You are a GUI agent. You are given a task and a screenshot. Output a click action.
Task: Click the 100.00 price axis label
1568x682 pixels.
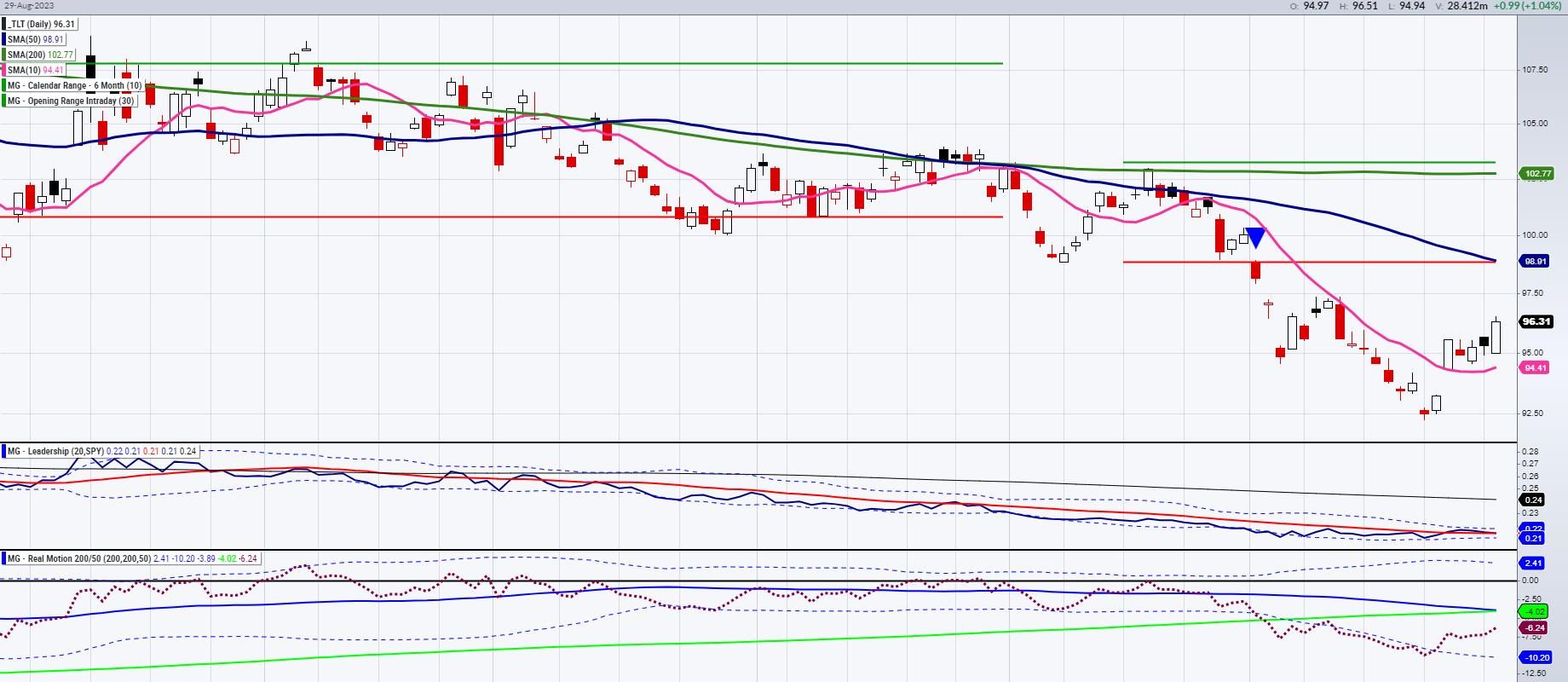(x=1535, y=234)
